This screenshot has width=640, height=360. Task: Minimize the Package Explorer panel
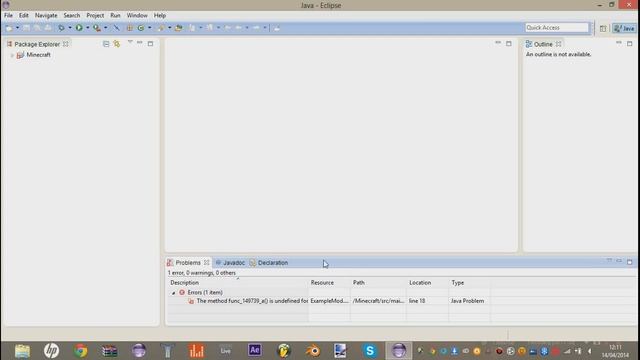tap(140, 42)
